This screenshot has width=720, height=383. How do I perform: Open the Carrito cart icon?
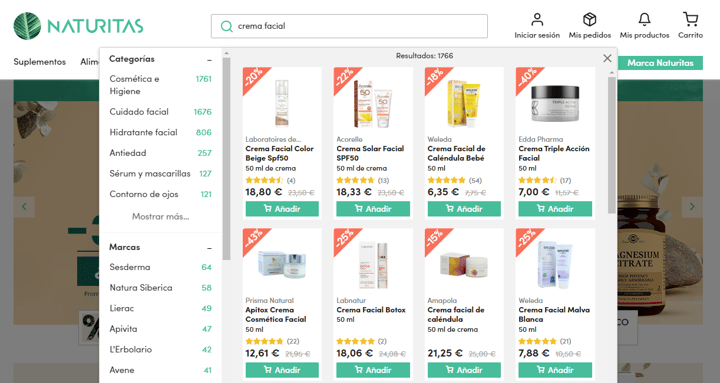pos(690,19)
